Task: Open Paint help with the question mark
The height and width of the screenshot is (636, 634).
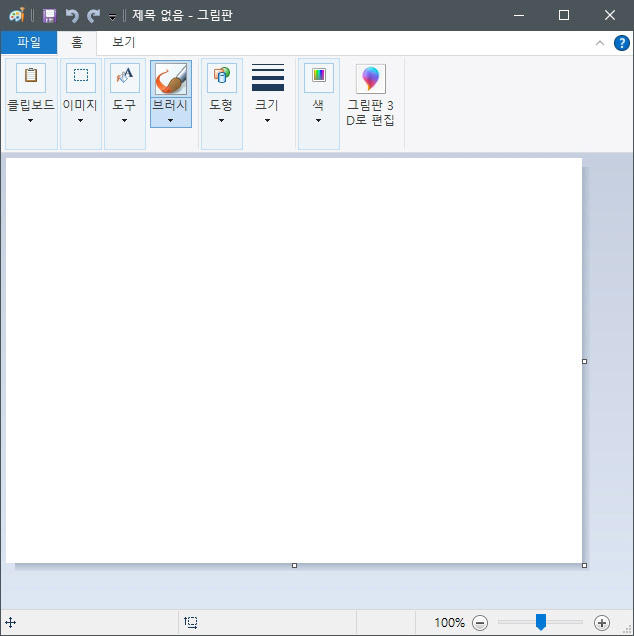Action: click(621, 43)
